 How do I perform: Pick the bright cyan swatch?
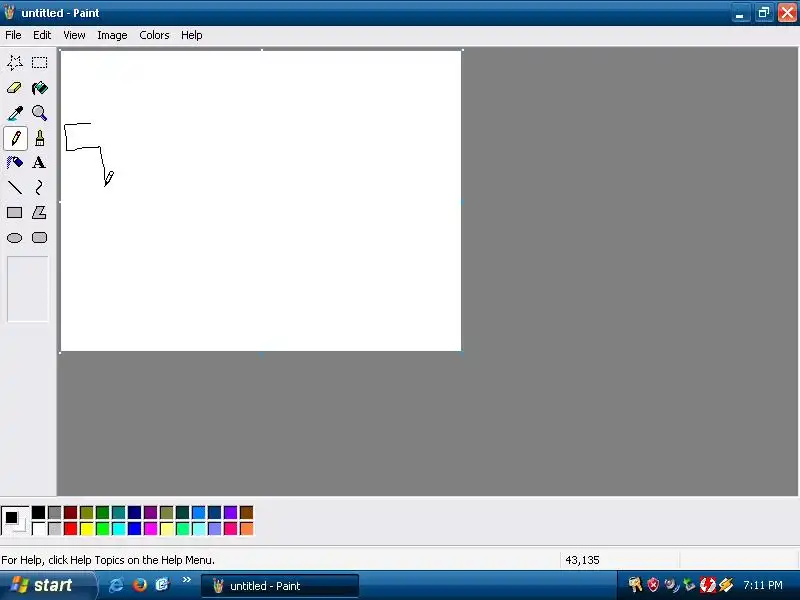click(118, 529)
